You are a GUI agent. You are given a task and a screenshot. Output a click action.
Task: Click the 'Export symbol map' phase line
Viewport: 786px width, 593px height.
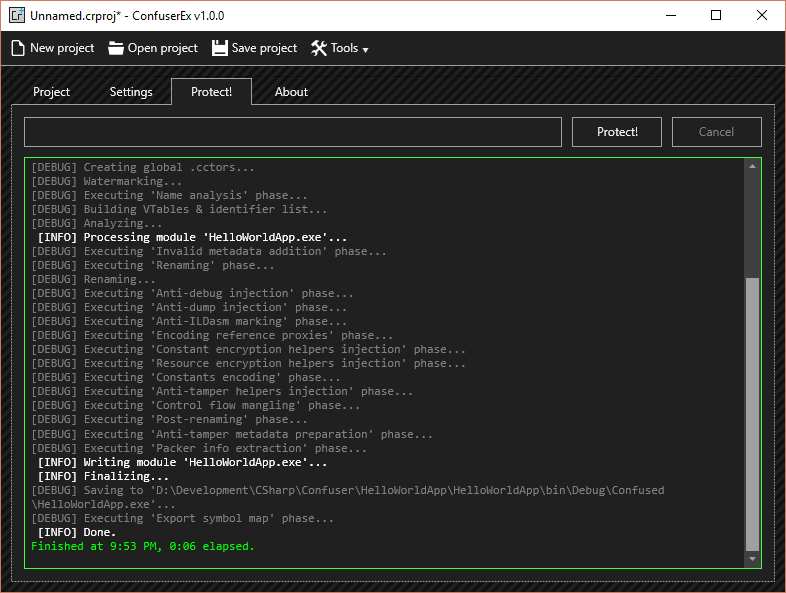click(x=182, y=518)
